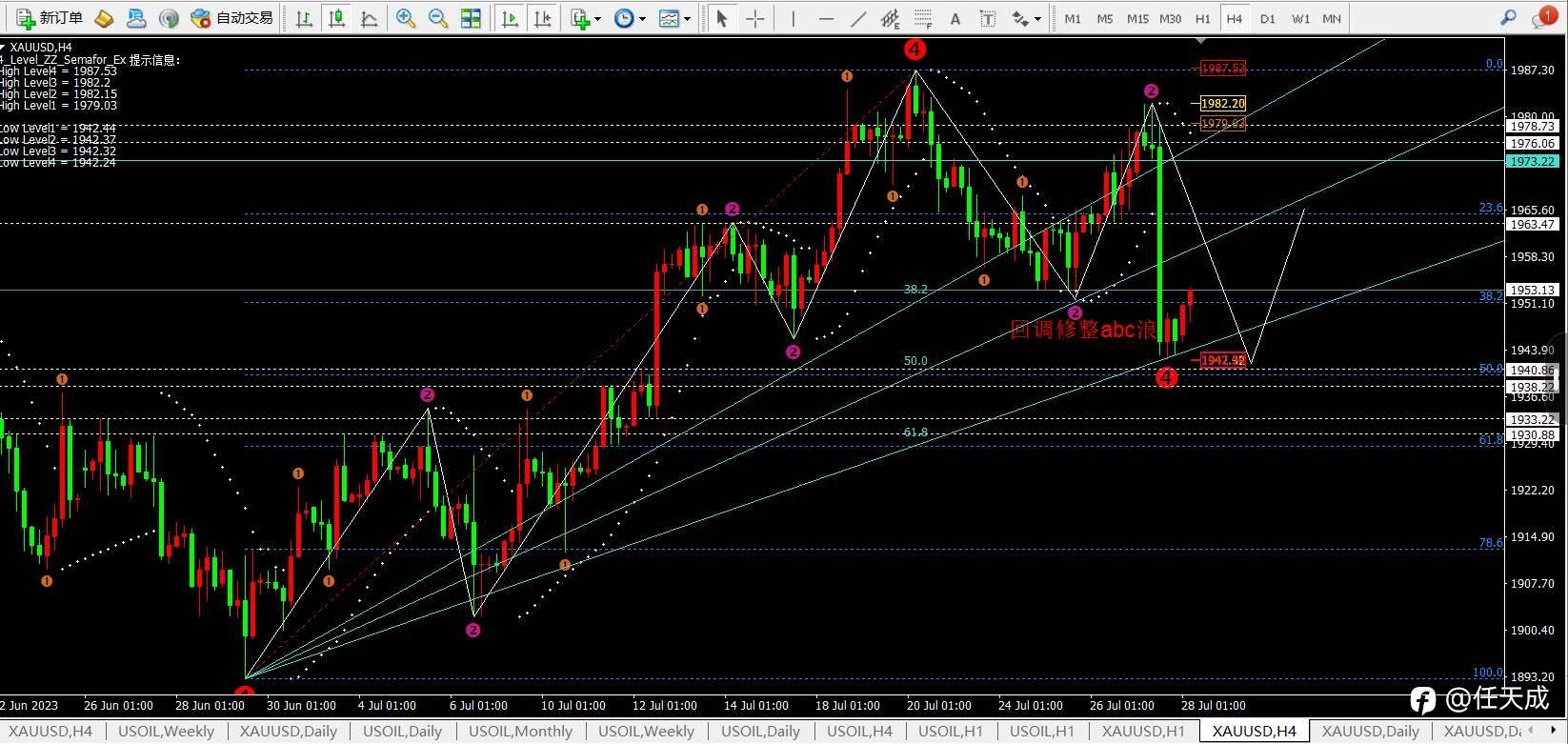The image size is (1568, 744).
Task: Select the text label T tool
Action: (988, 17)
